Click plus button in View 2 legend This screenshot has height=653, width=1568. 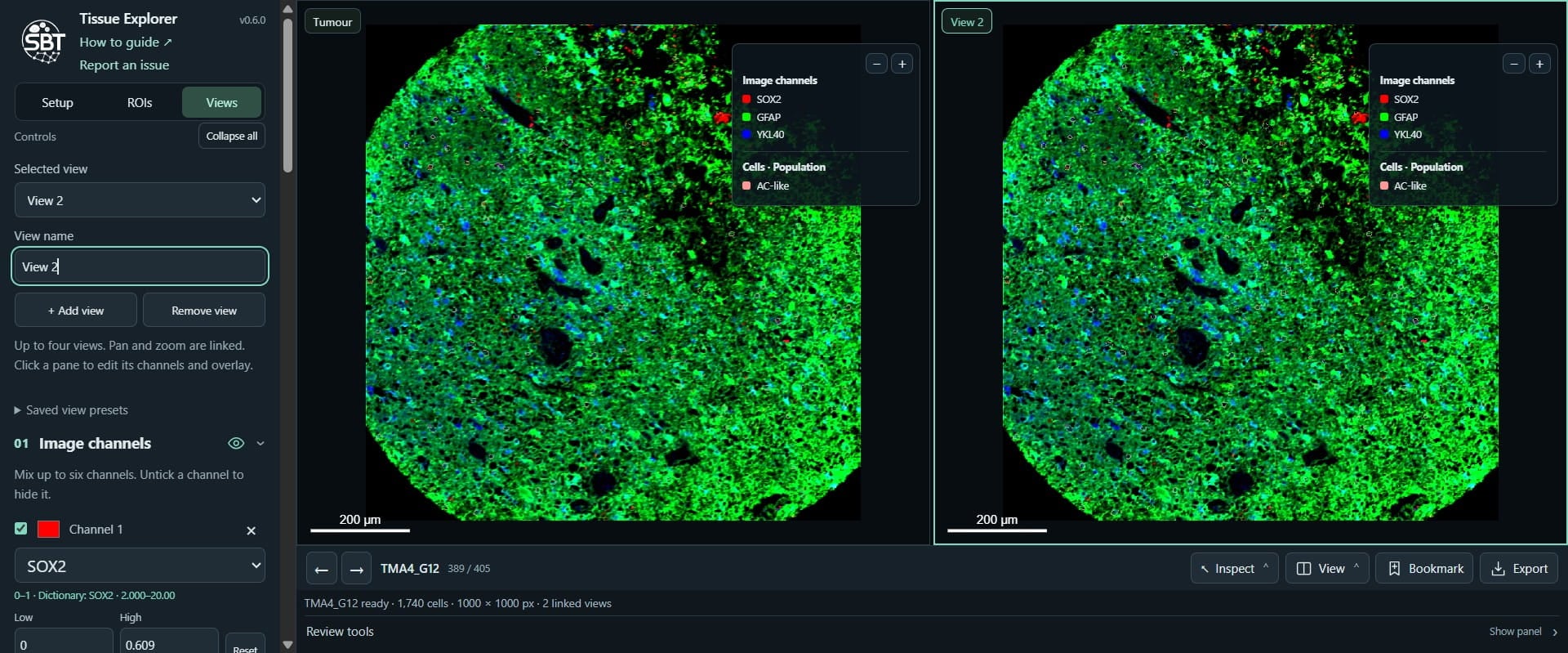point(1539,64)
